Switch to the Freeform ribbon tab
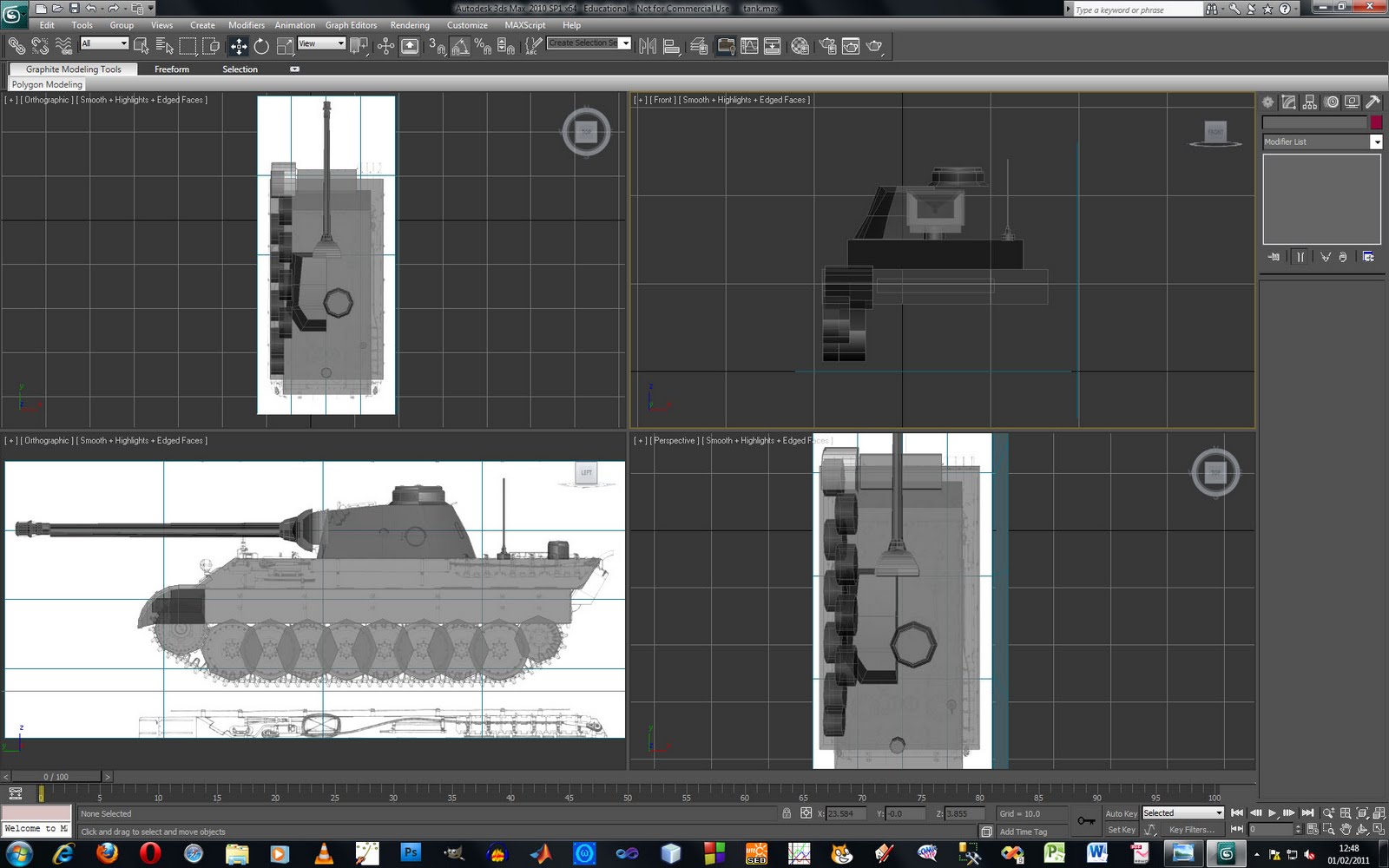Viewport: 1389px width, 868px height. 172,69
